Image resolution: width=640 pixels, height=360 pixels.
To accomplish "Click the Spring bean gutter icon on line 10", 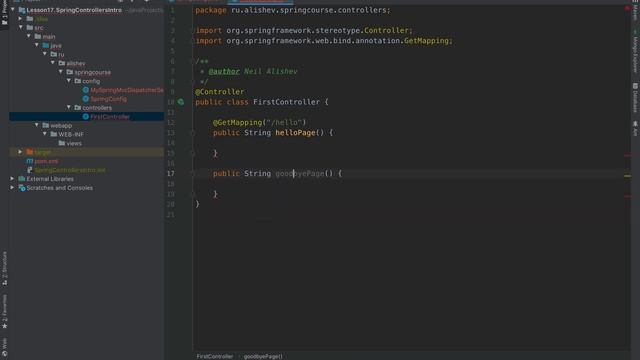I will (x=181, y=102).
